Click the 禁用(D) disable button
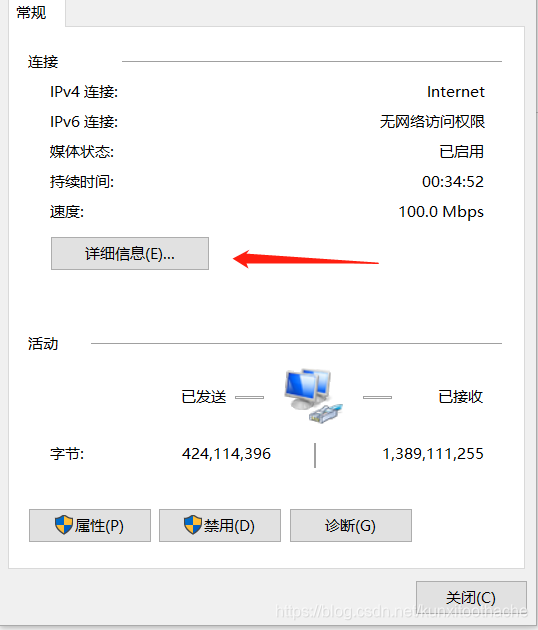 [220, 526]
